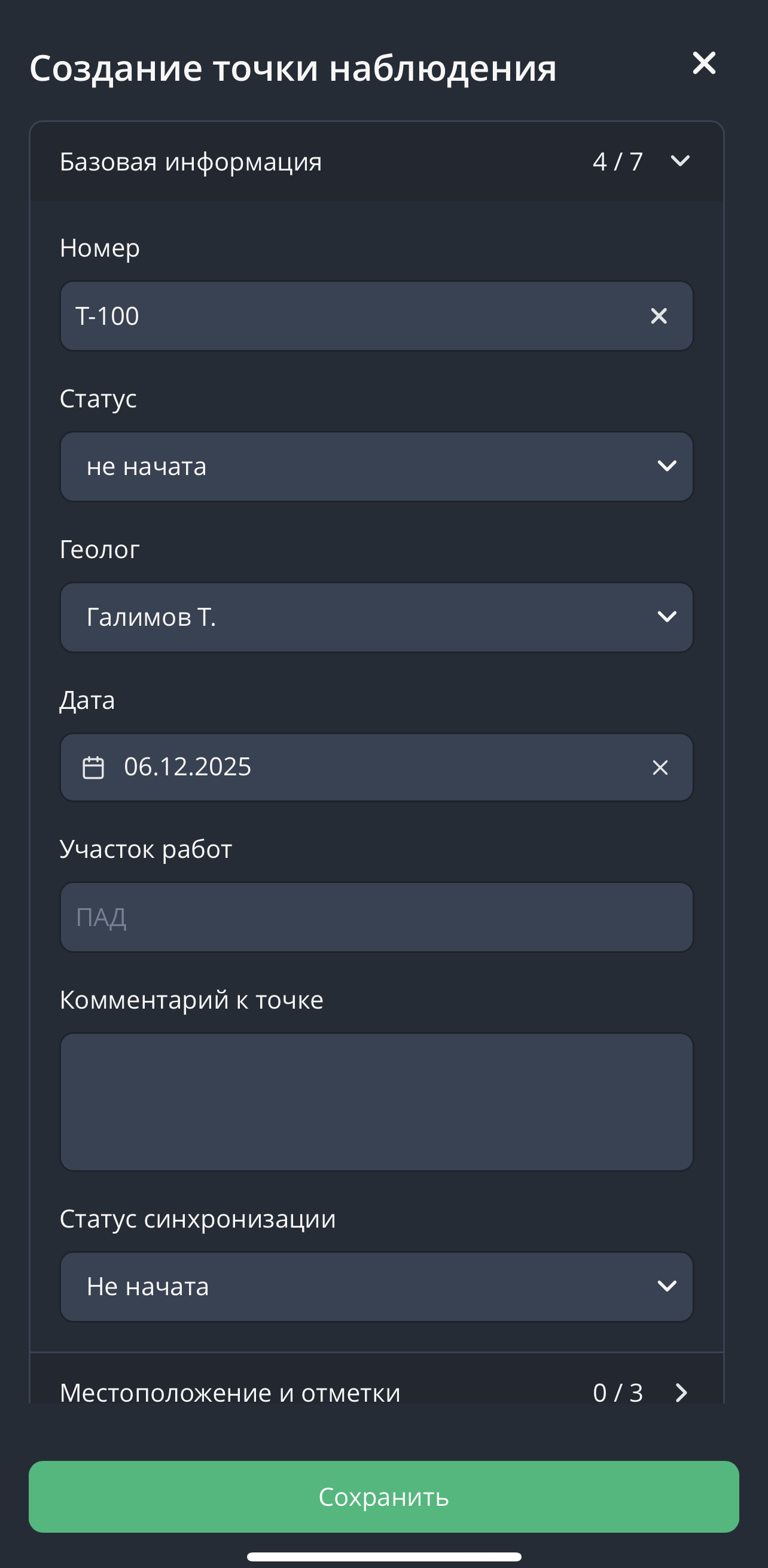Click the 0 / 3 counter for Местоположение
This screenshot has width=768, height=1568.
click(618, 1393)
